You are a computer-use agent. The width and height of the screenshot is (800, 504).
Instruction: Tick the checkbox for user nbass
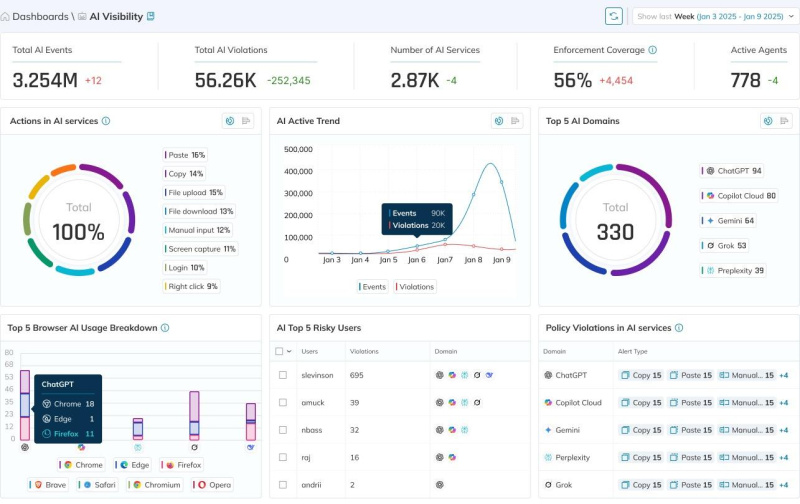[x=283, y=429]
